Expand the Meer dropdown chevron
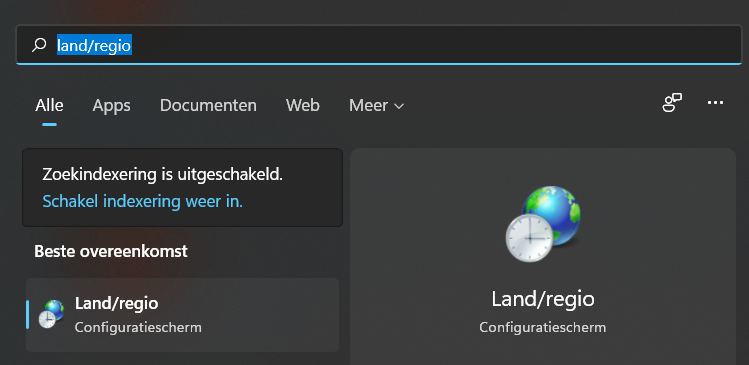Viewport: 749px width, 365px height. coord(399,106)
